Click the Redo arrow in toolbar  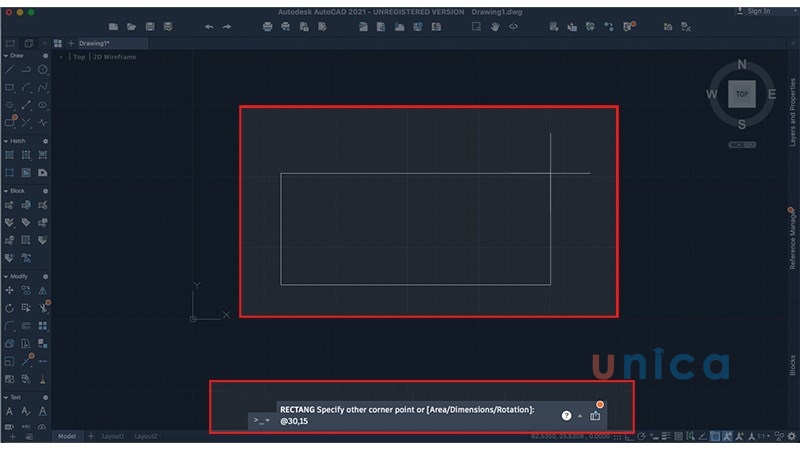coord(227,27)
